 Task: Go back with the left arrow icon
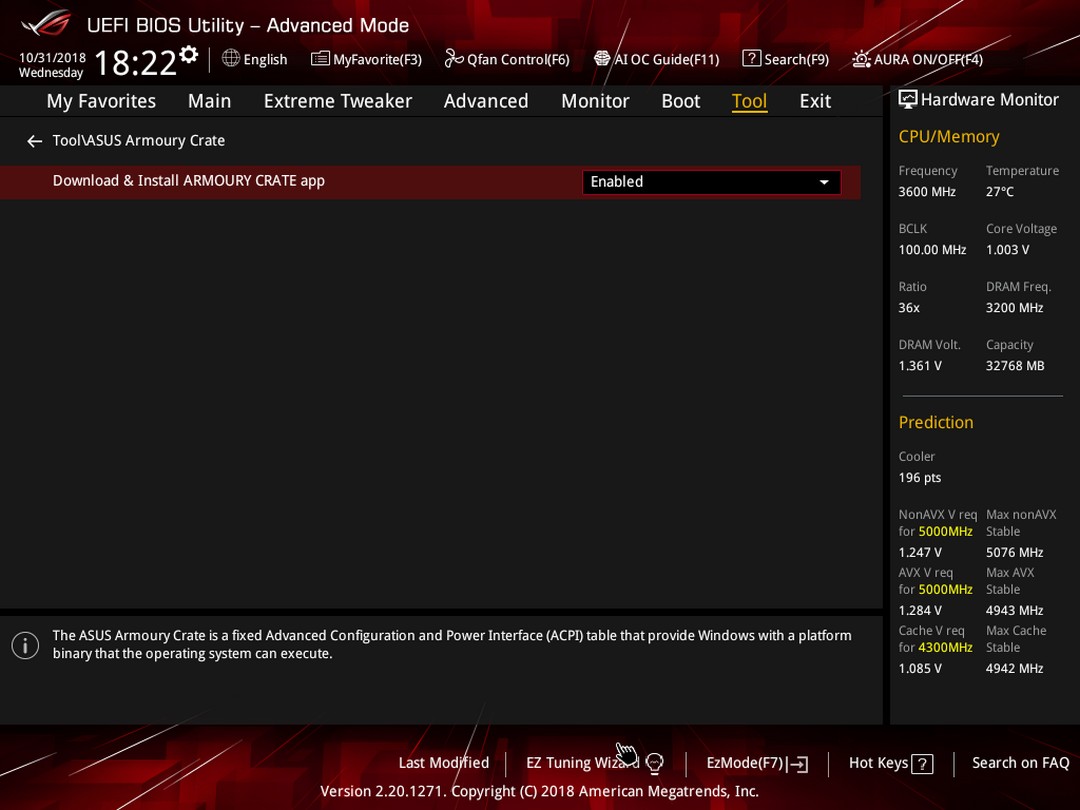[34, 141]
